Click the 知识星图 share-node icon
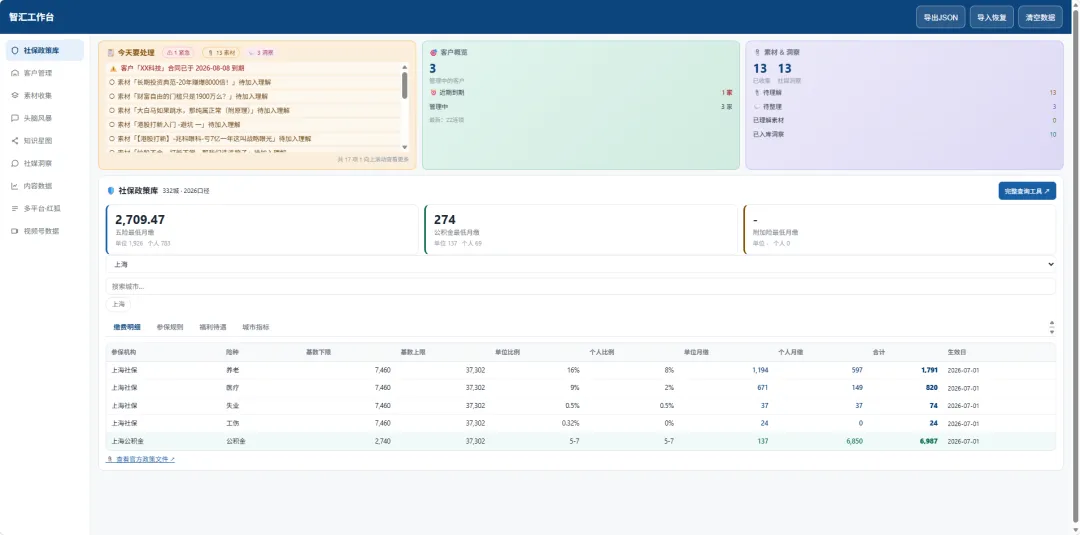This screenshot has width=1080, height=535. [15, 140]
